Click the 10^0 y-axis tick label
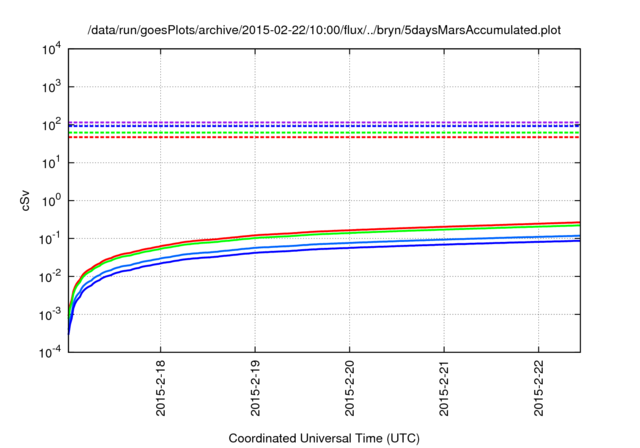Screen dimensions: 640x448 (52, 201)
